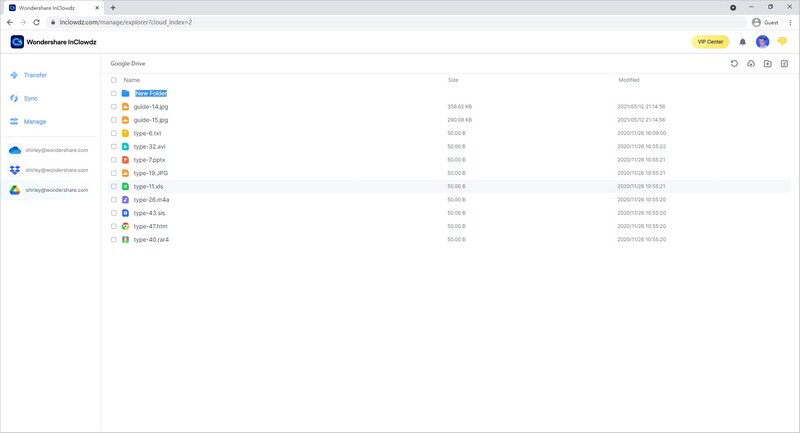800x433 pixels.
Task: Click the type-11.xls spreadsheet file icon
Action: pyautogui.click(x=126, y=186)
